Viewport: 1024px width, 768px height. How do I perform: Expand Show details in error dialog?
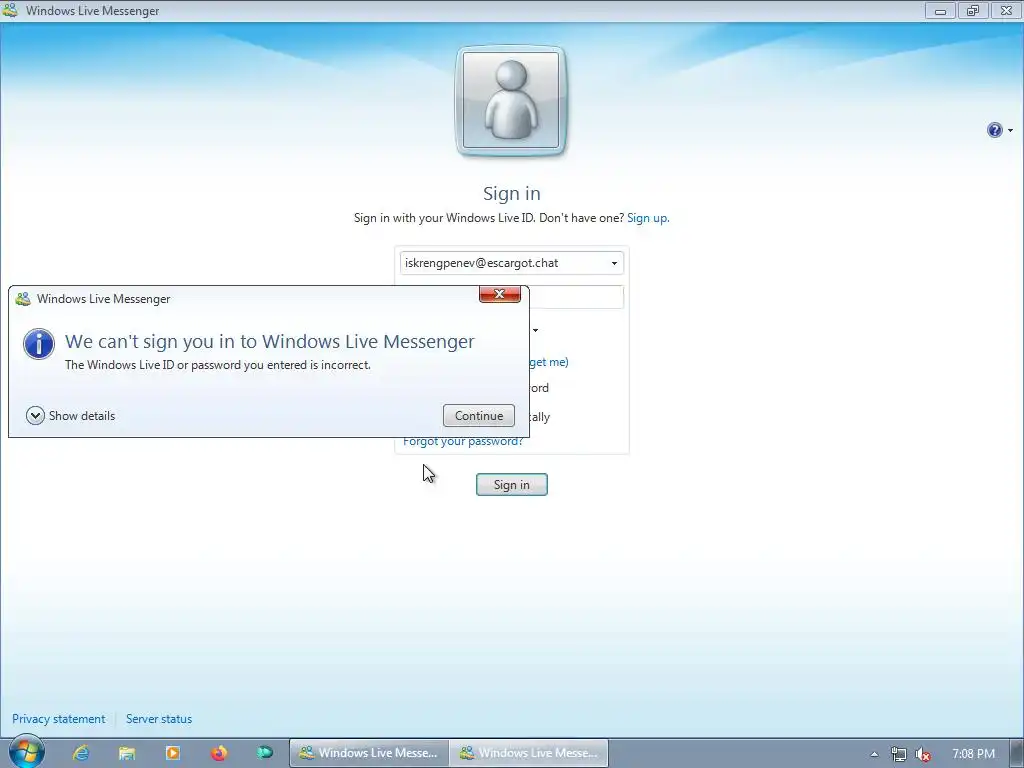tap(71, 415)
